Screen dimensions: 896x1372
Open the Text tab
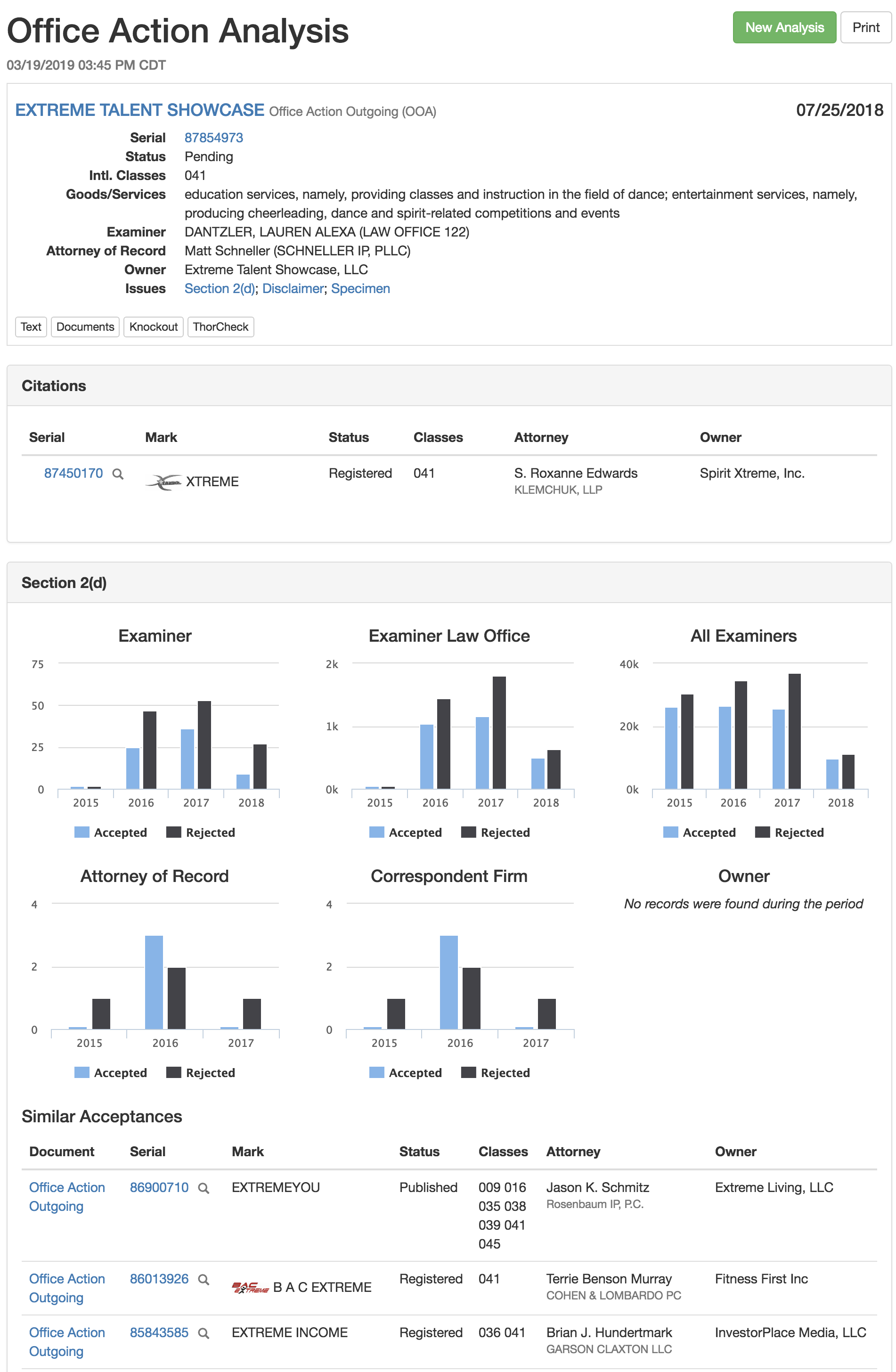[31, 327]
